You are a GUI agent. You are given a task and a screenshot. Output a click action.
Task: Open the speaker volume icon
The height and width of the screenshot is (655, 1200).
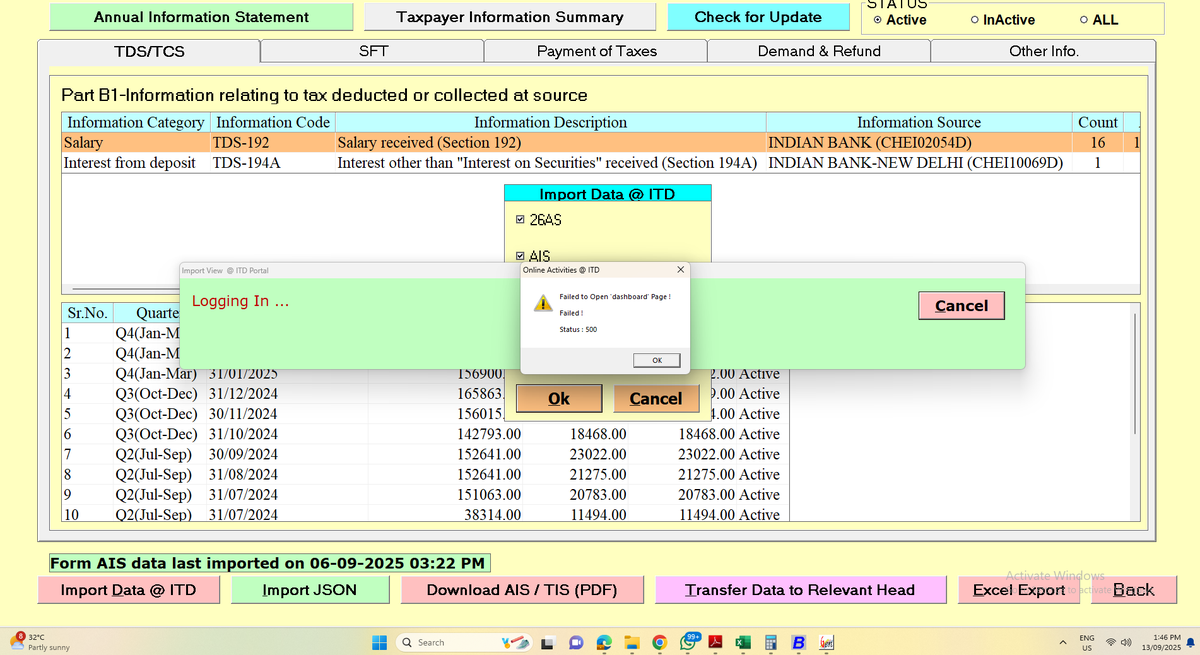click(x=1127, y=642)
